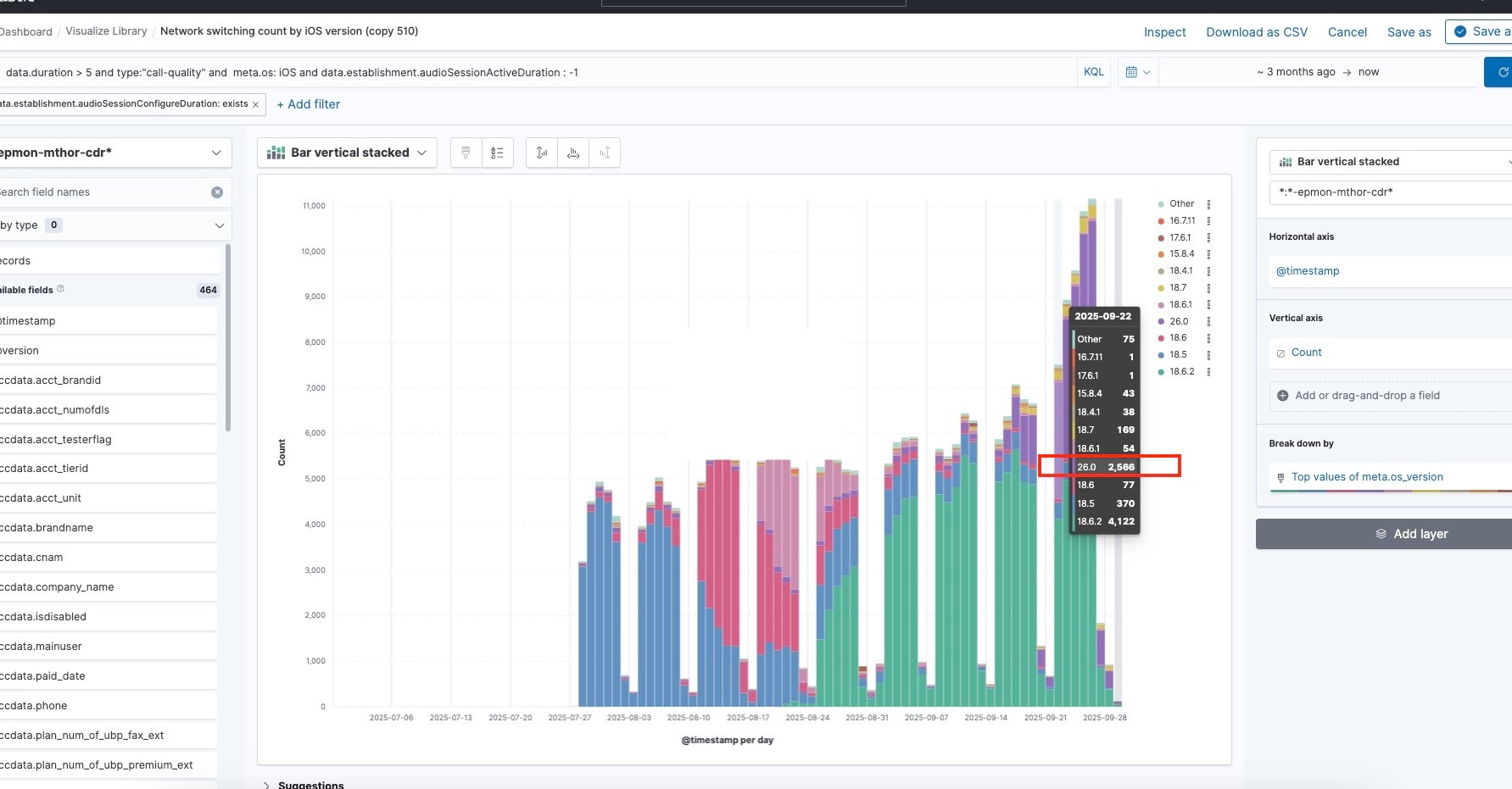
Task: Open left axis settings icon
Action: [x=542, y=153]
